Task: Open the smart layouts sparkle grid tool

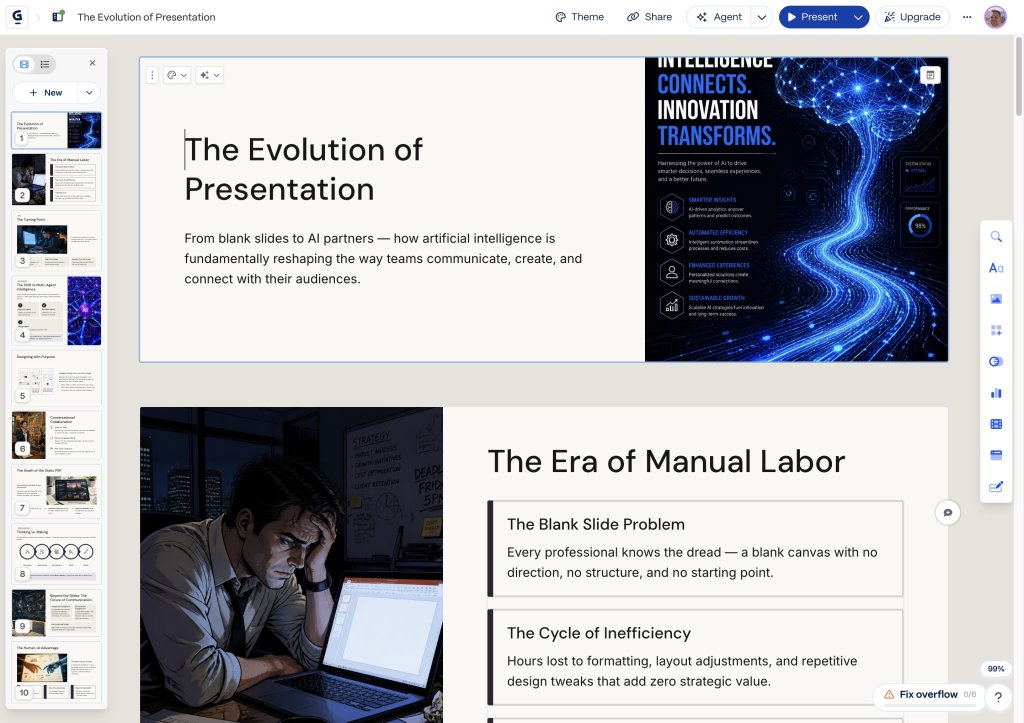Action: click(996, 330)
